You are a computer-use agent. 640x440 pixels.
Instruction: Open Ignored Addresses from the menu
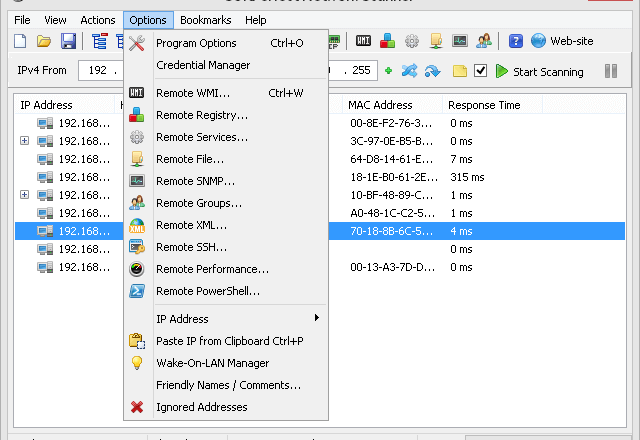(201, 407)
